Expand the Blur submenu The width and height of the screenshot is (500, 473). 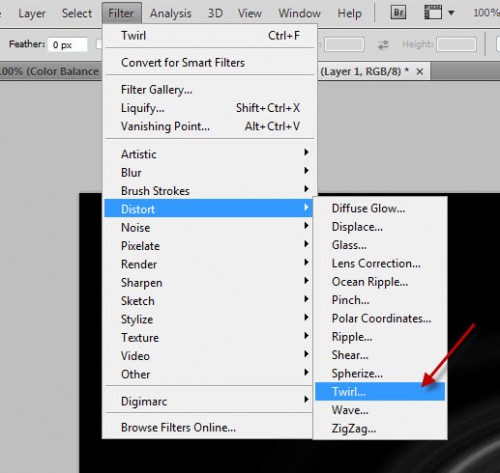[x=209, y=172]
